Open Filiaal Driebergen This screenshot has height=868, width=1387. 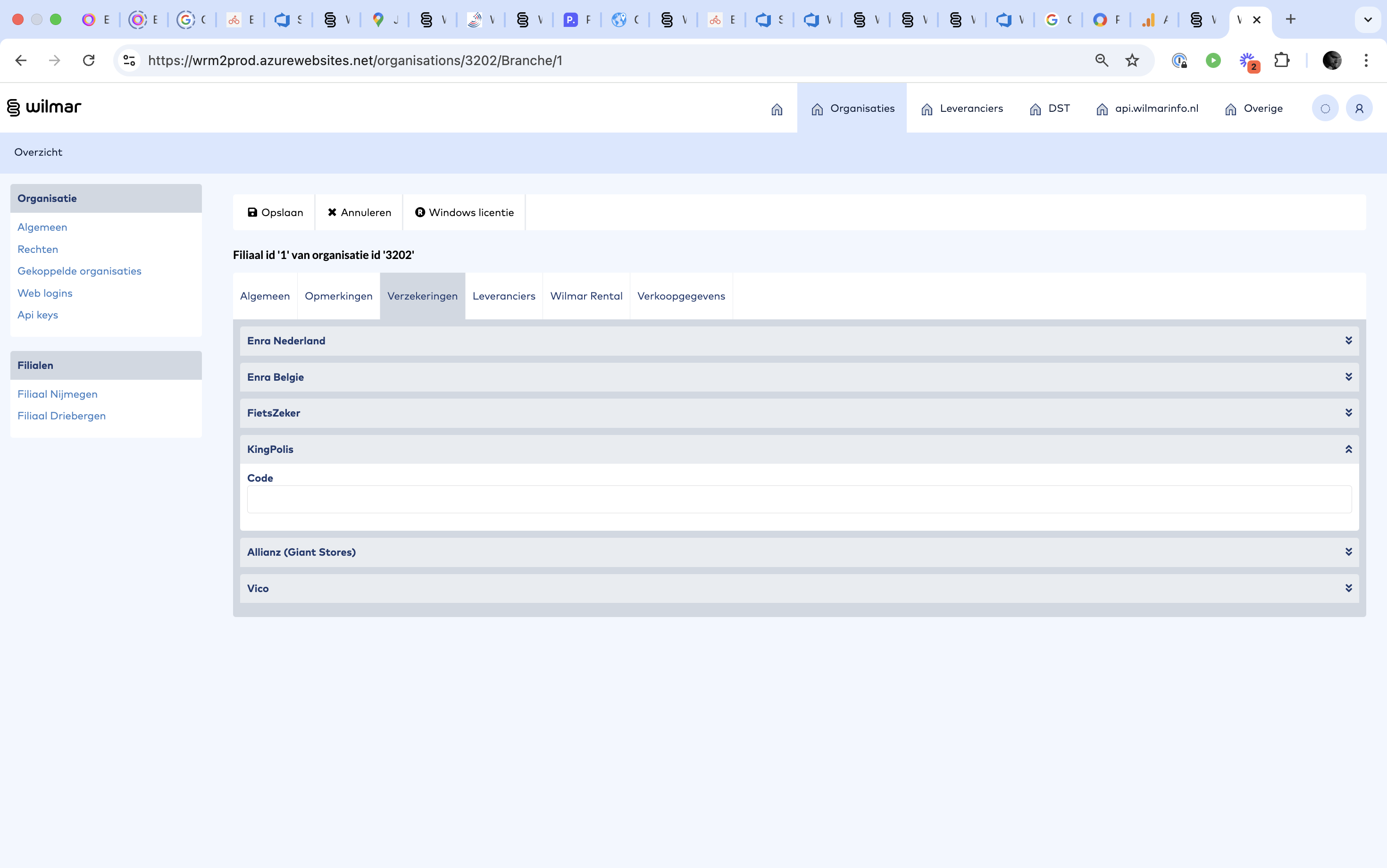[61, 416]
